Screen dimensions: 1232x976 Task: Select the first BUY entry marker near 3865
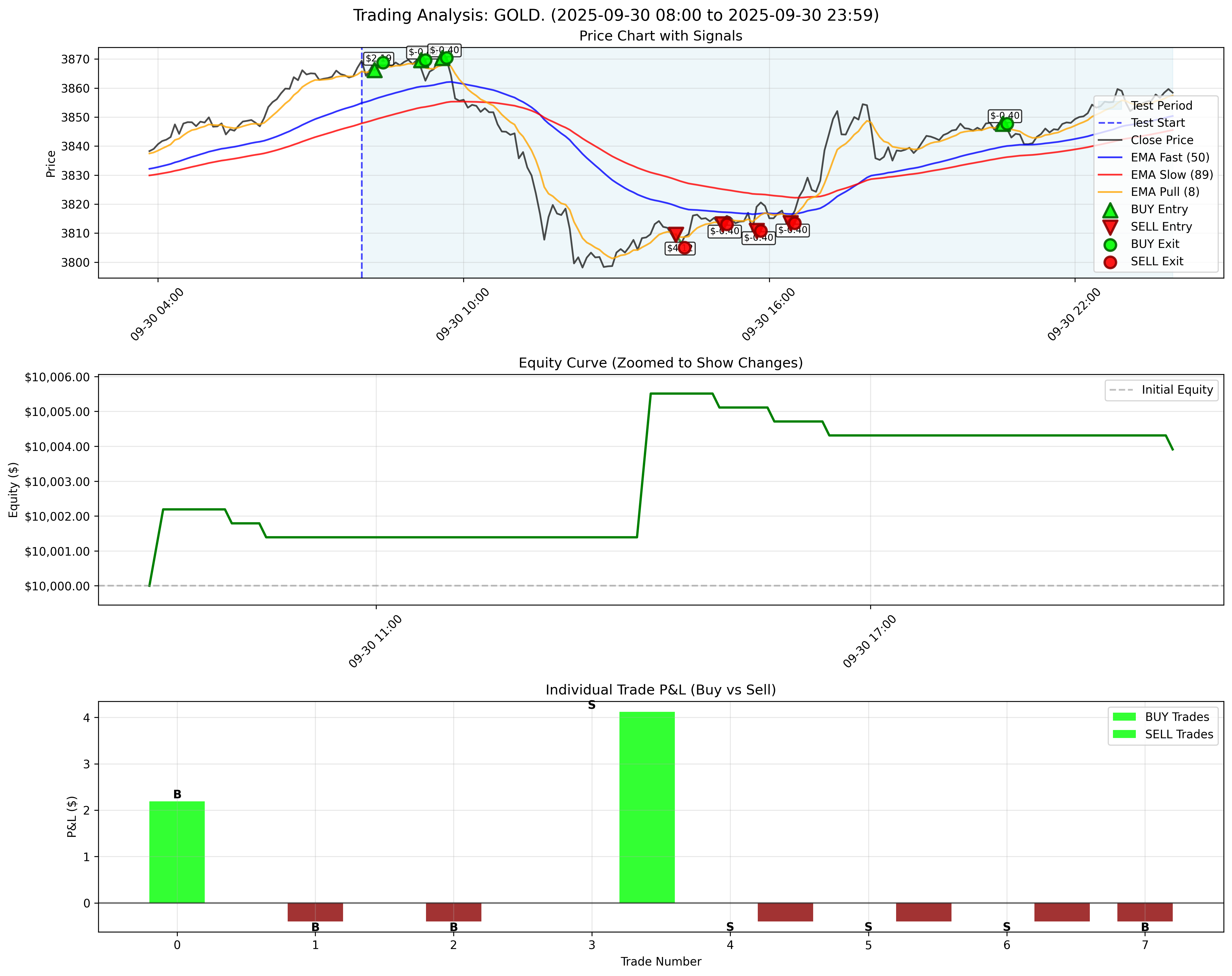(374, 71)
